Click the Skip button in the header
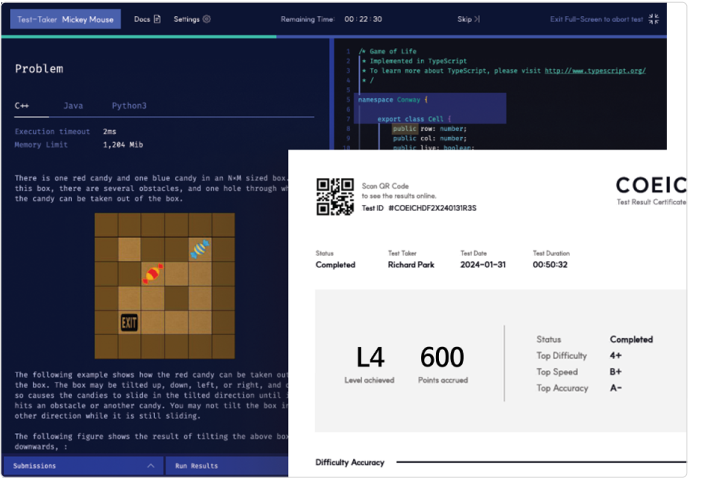The height and width of the screenshot is (479, 709). pyautogui.click(x=464, y=19)
